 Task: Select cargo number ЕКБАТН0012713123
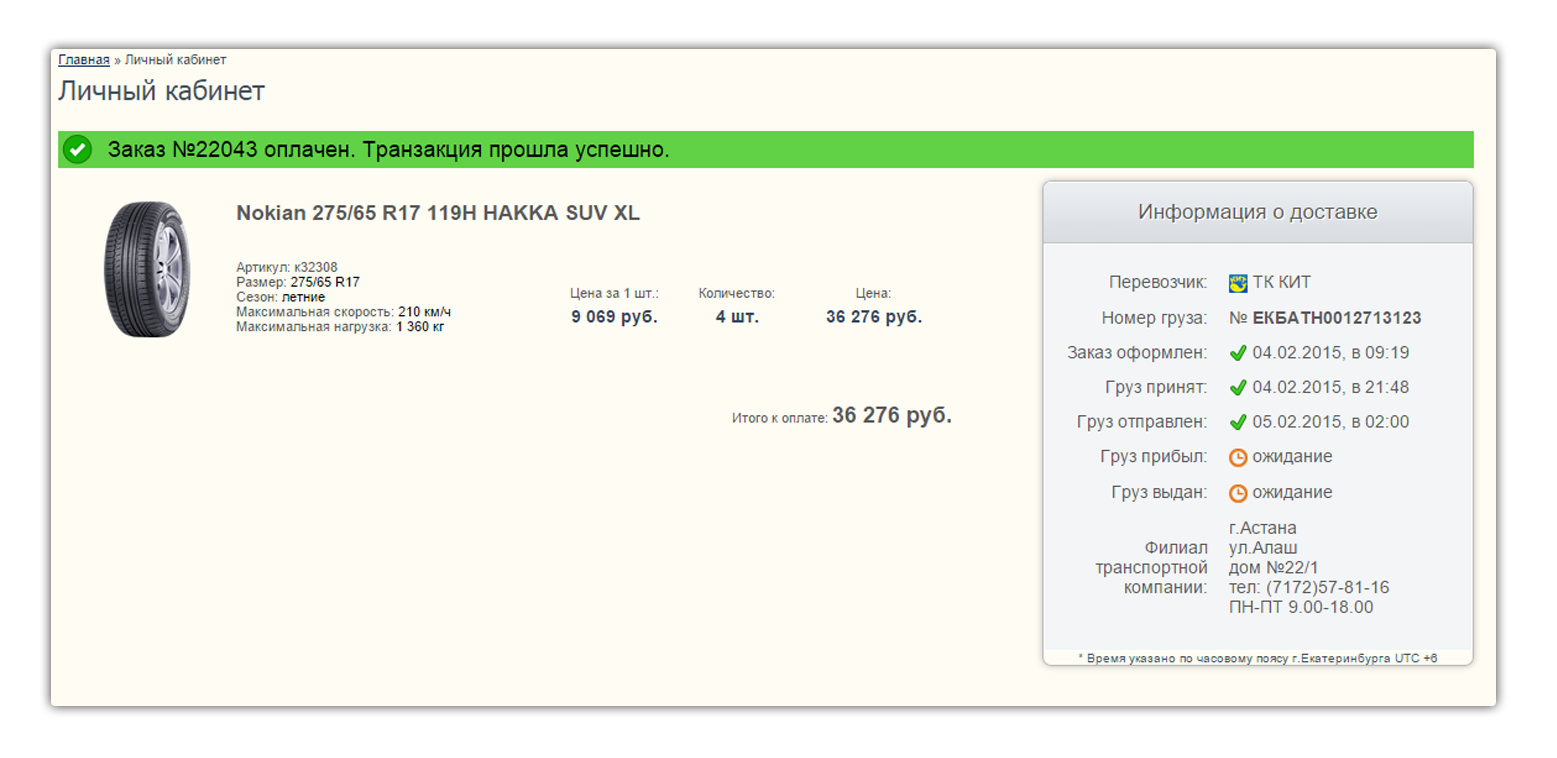coord(1336,318)
